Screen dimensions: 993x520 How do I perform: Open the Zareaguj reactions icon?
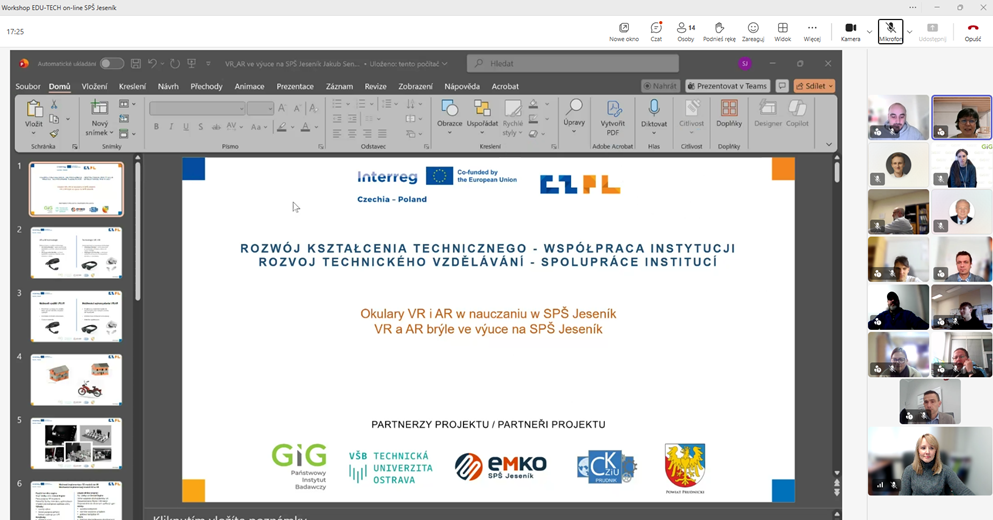click(753, 28)
